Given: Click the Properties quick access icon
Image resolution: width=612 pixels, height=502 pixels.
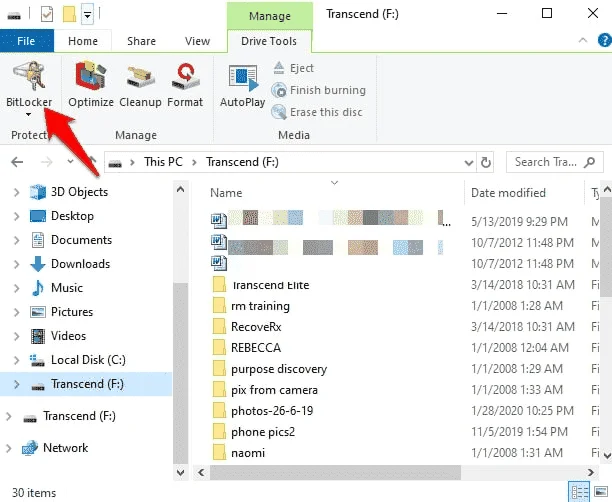Looking at the screenshot, I should click(47, 15).
